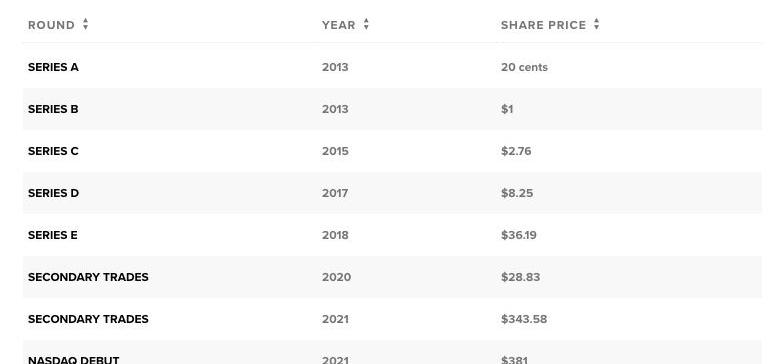Image resolution: width=770 pixels, height=364 pixels.
Task: Click the $2.76 share price cell
Action: point(516,151)
